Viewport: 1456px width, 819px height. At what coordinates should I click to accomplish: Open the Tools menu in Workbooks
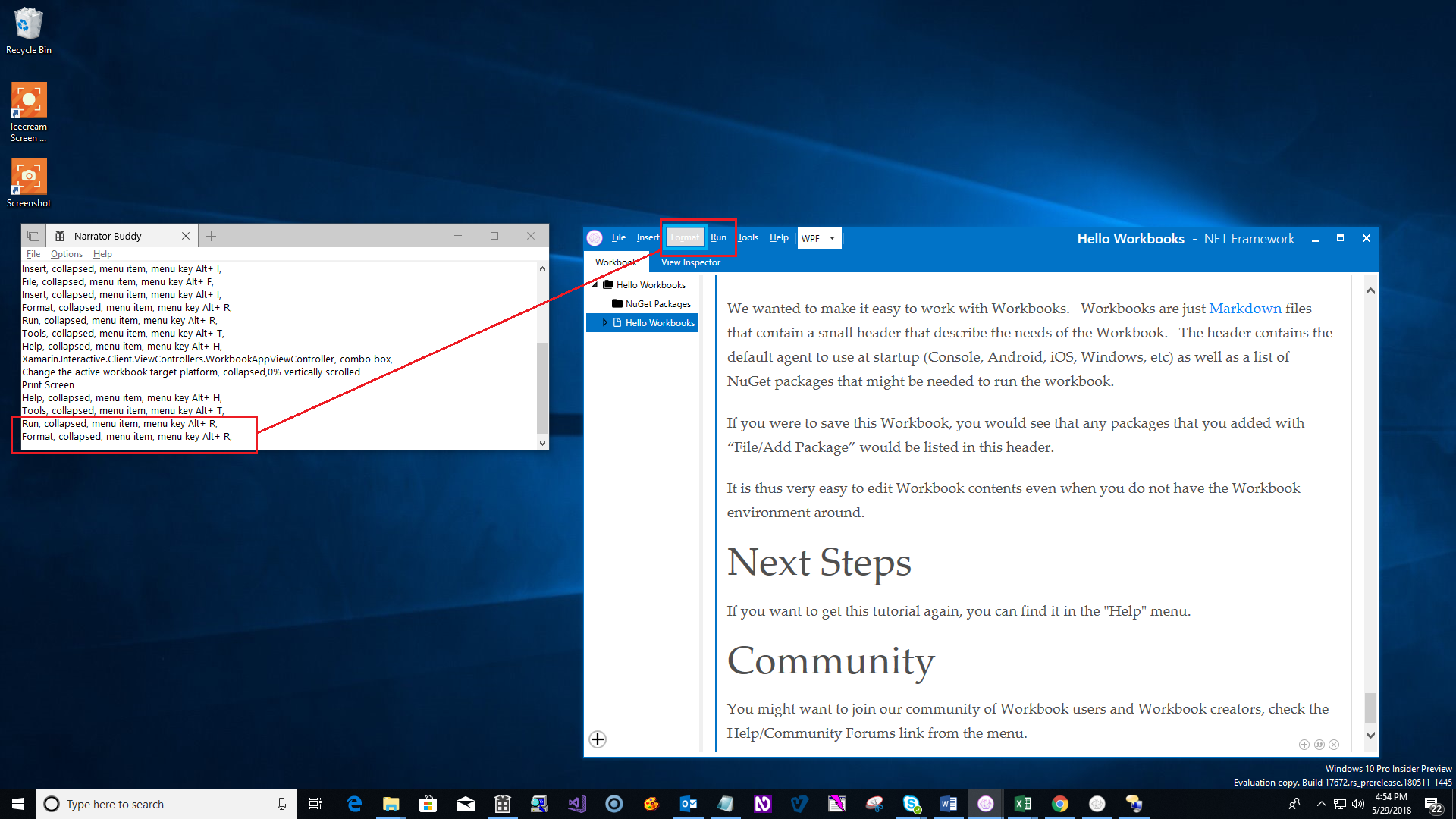tap(748, 237)
